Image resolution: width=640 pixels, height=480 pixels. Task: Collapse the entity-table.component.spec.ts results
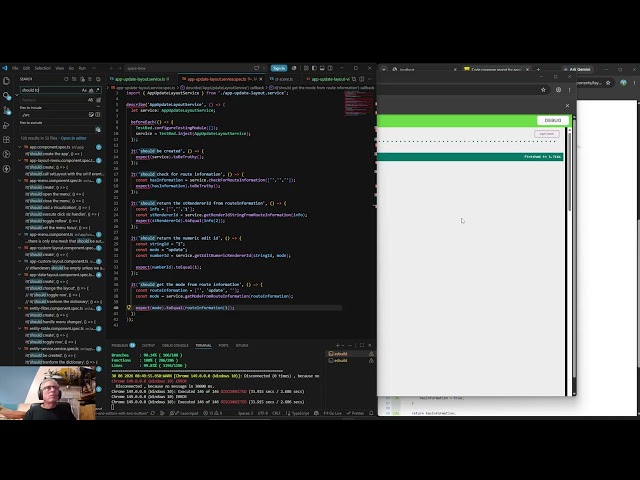(x=19, y=328)
